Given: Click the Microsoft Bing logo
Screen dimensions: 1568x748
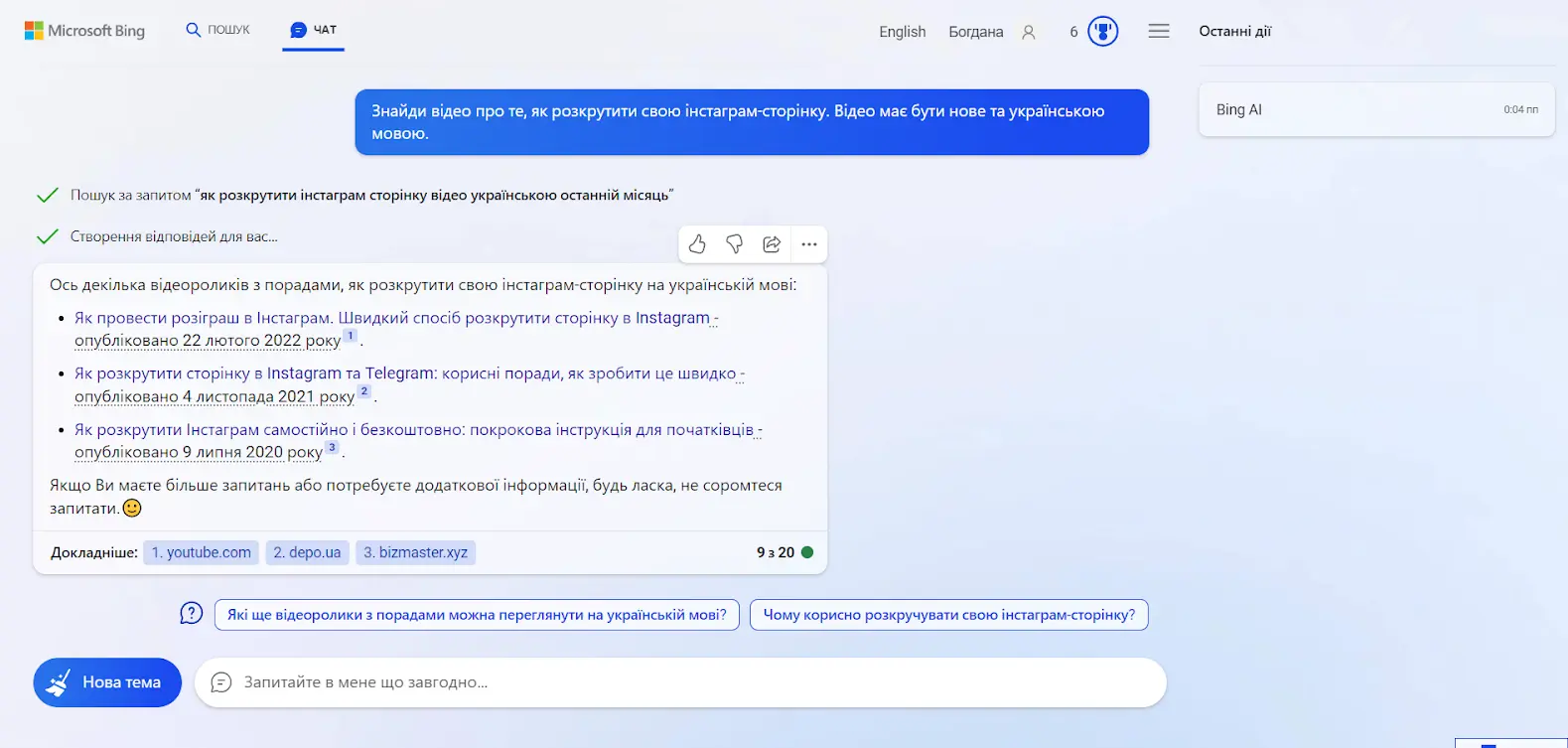Looking at the screenshot, I should pos(84,31).
